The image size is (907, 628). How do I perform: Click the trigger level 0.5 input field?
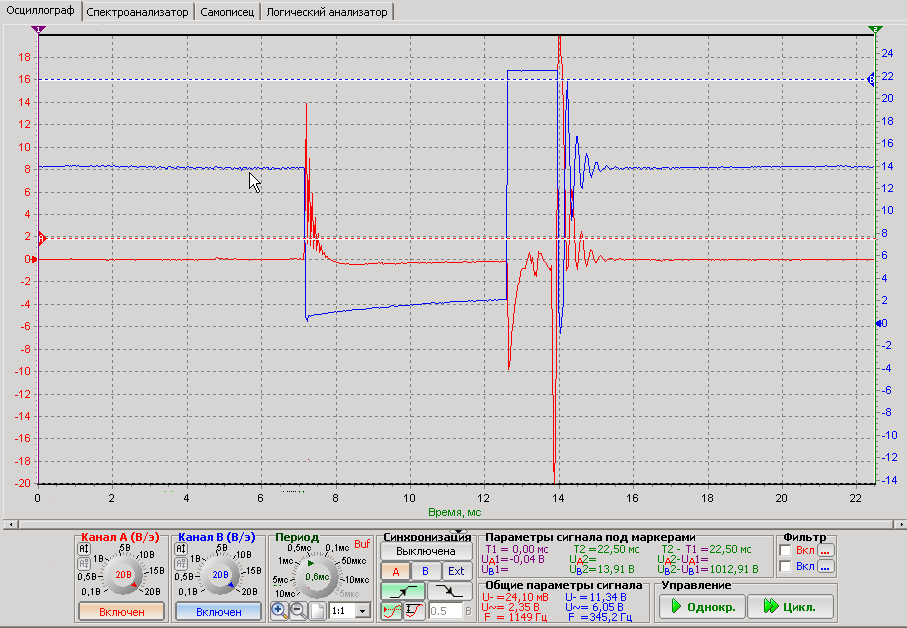(x=446, y=611)
